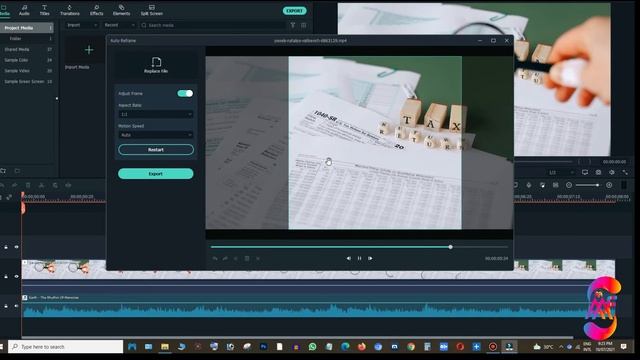This screenshot has width=640, height=360.
Task: Open WhatsApp from the taskbar
Action: 312,347
